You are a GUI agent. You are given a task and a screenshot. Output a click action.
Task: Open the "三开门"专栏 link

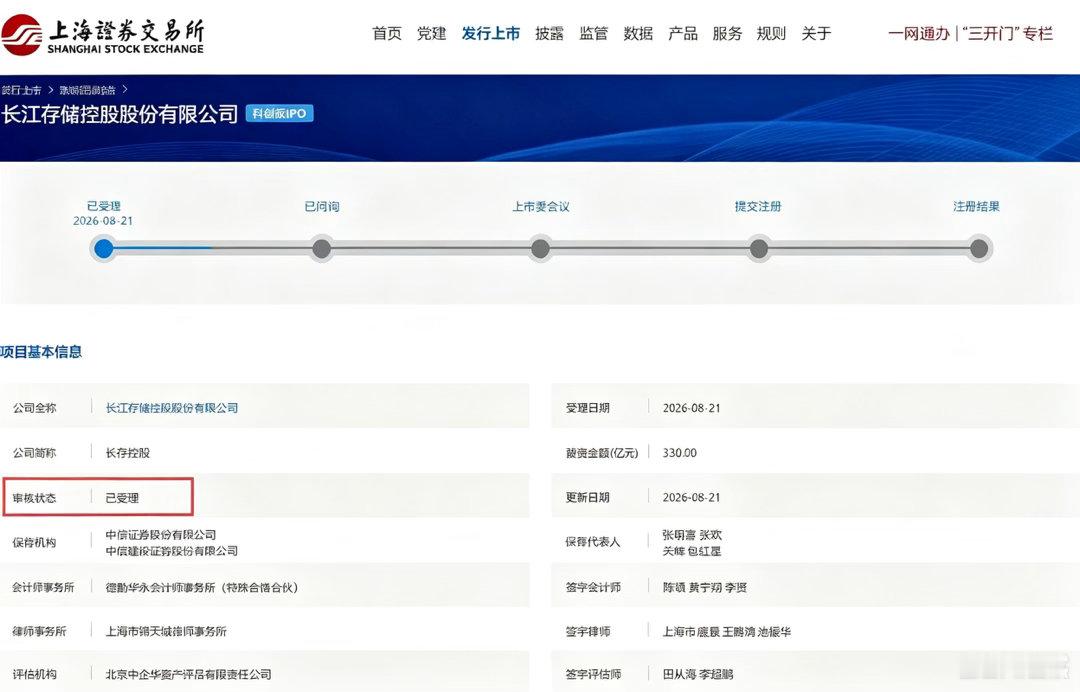pyautogui.click(x=1007, y=33)
